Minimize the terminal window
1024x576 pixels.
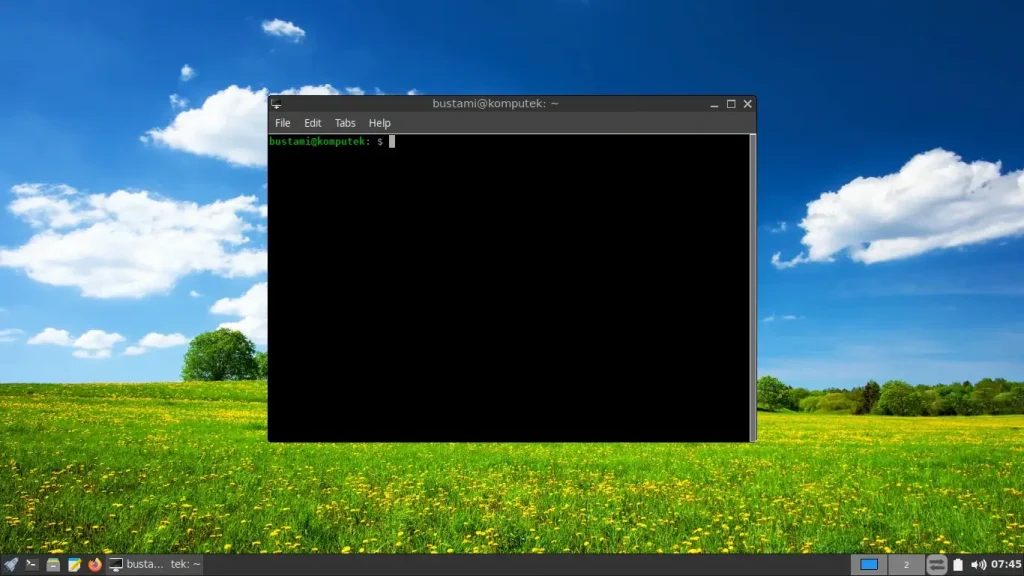coord(714,104)
